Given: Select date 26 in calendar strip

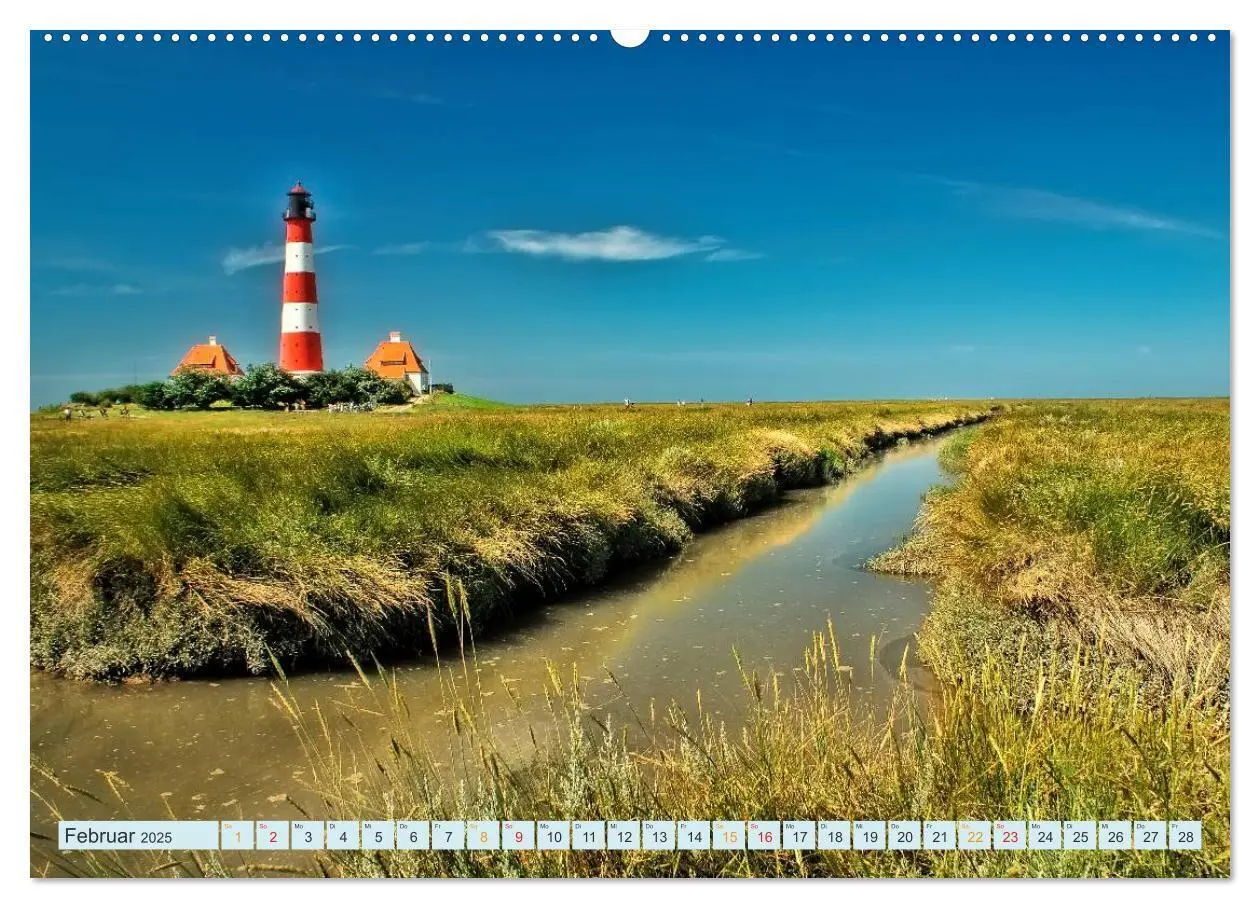Looking at the screenshot, I should coord(1114,836).
